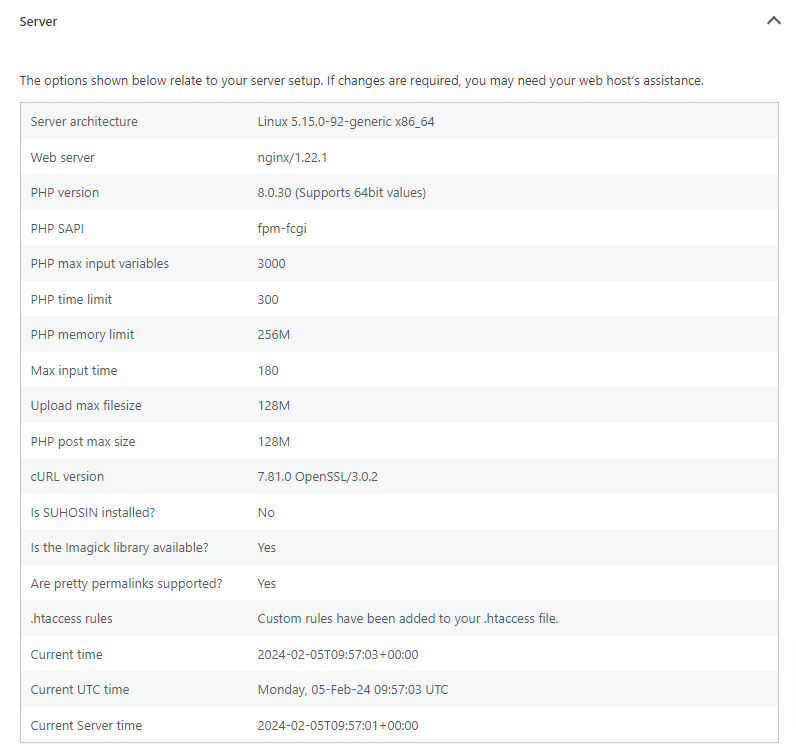The width and height of the screenshot is (796, 754).
Task: Click the PHP max input variables label
Action: click(x=100, y=264)
